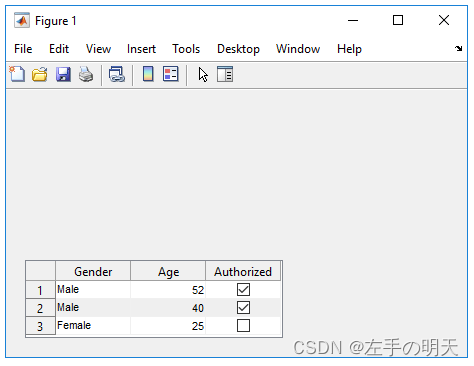Select the Edit Plot arrow tool
474x366 pixels.
tap(203, 74)
